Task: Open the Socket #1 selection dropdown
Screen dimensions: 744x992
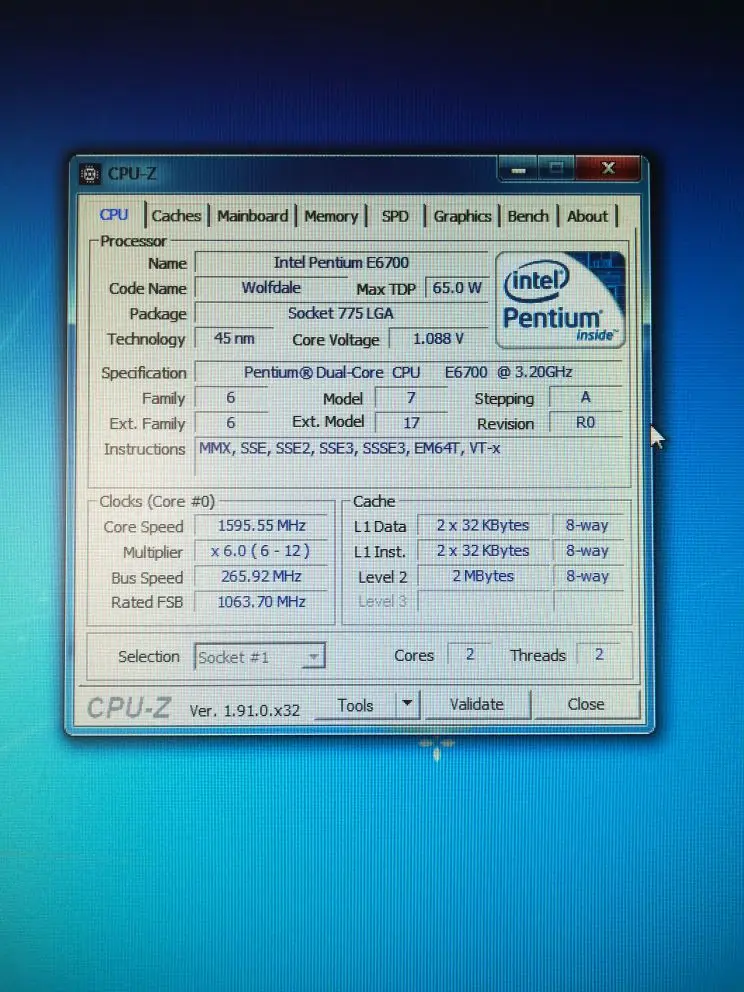Action: pos(260,657)
